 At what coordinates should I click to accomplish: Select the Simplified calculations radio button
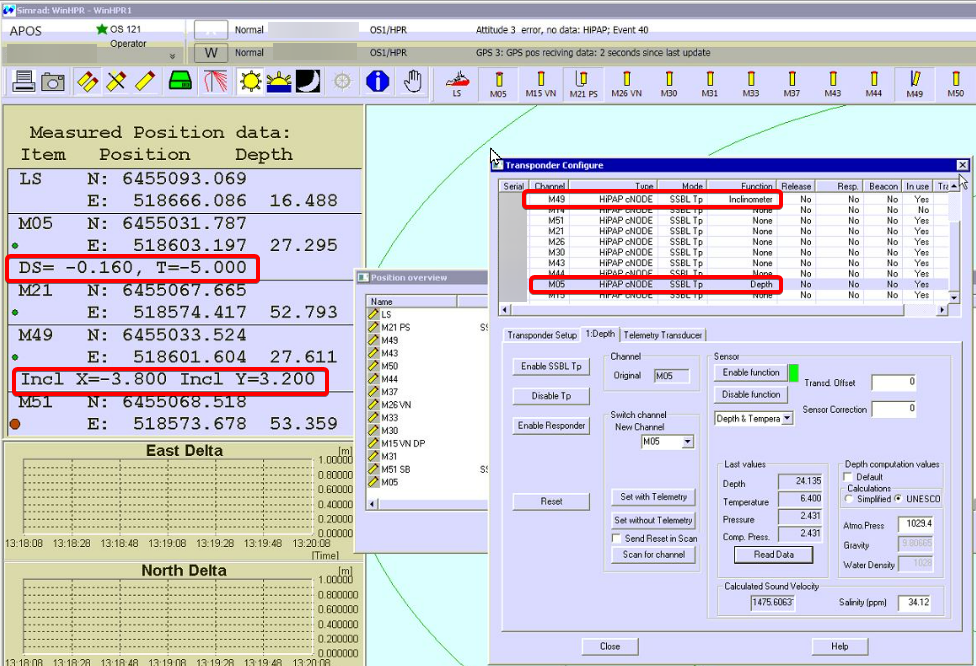(x=850, y=498)
